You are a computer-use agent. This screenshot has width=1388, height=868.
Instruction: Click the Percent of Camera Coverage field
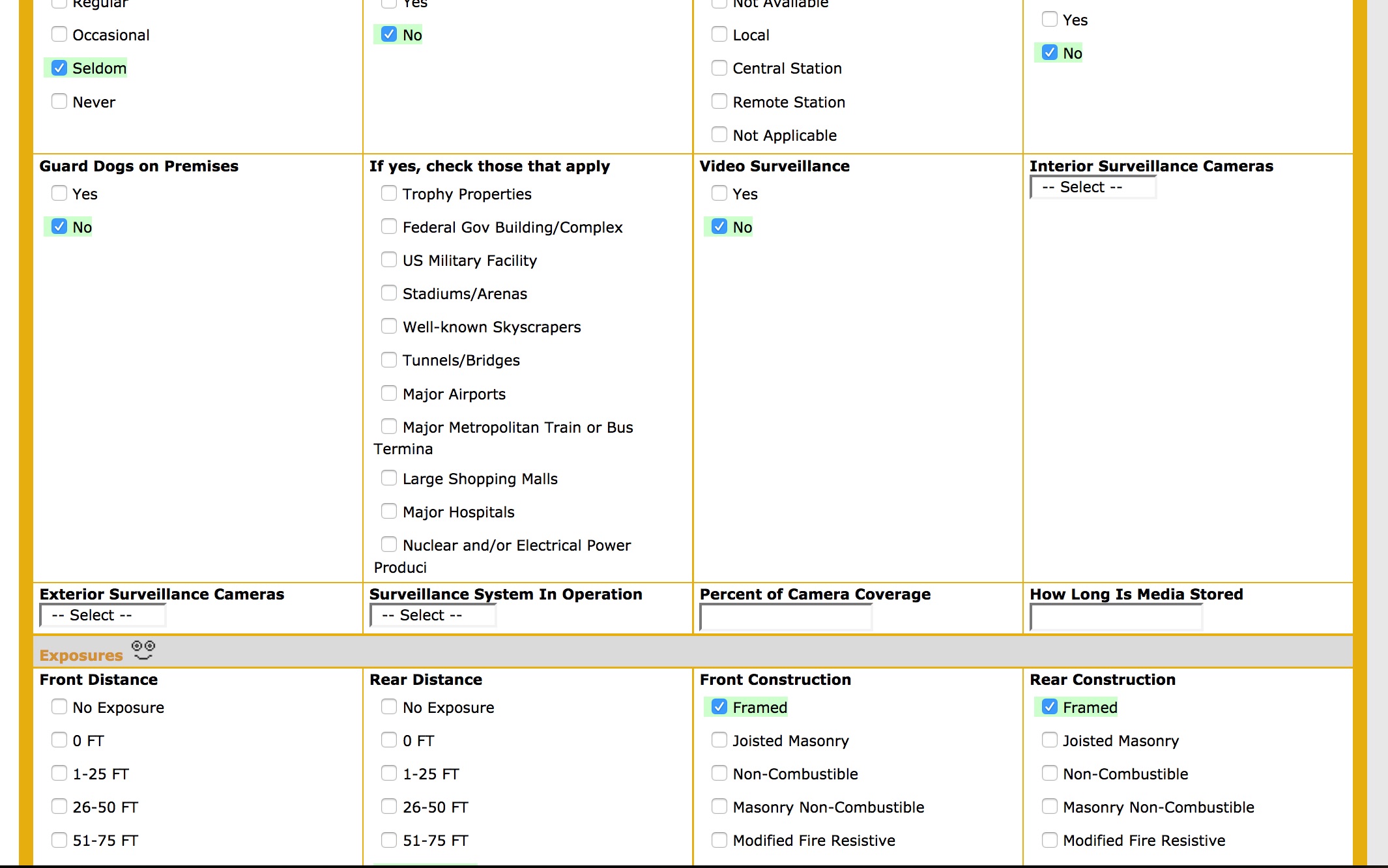click(785, 616)
